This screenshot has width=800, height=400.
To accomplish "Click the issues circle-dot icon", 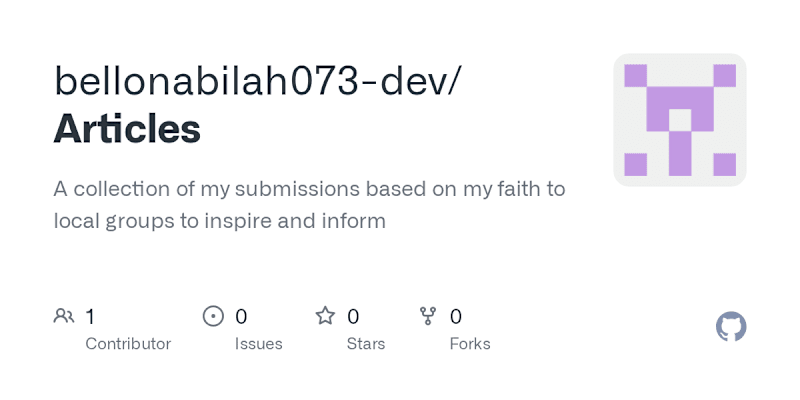I will (213, 316).
